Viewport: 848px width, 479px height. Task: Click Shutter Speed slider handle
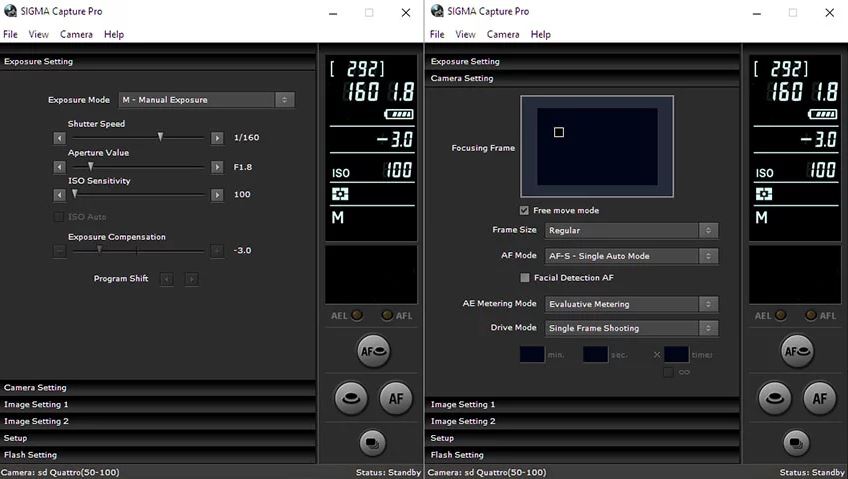coord(160,137)
